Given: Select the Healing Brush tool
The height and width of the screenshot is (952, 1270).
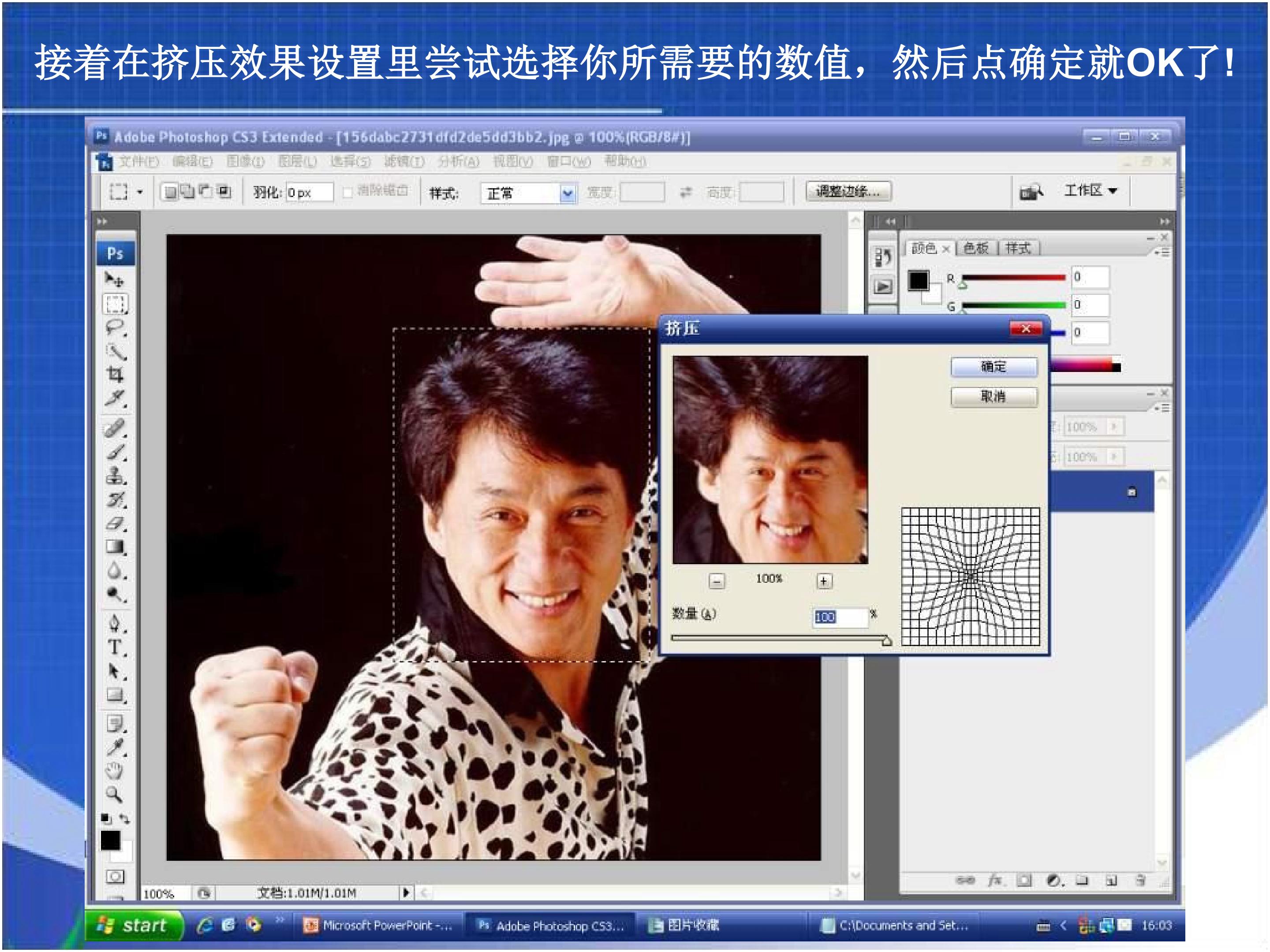Looking at the screenshot, I should [x=115, y=429].
